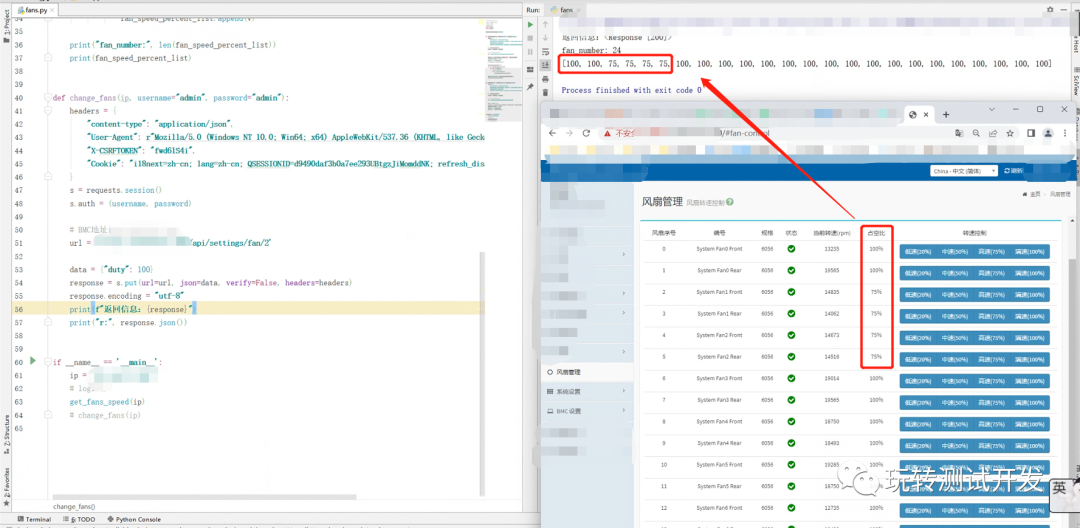Expand 系统设置 in the BMC sidebar
The height and width of the screenshot is (528, 1080).
pyautogui.click(x=587, y=391)
